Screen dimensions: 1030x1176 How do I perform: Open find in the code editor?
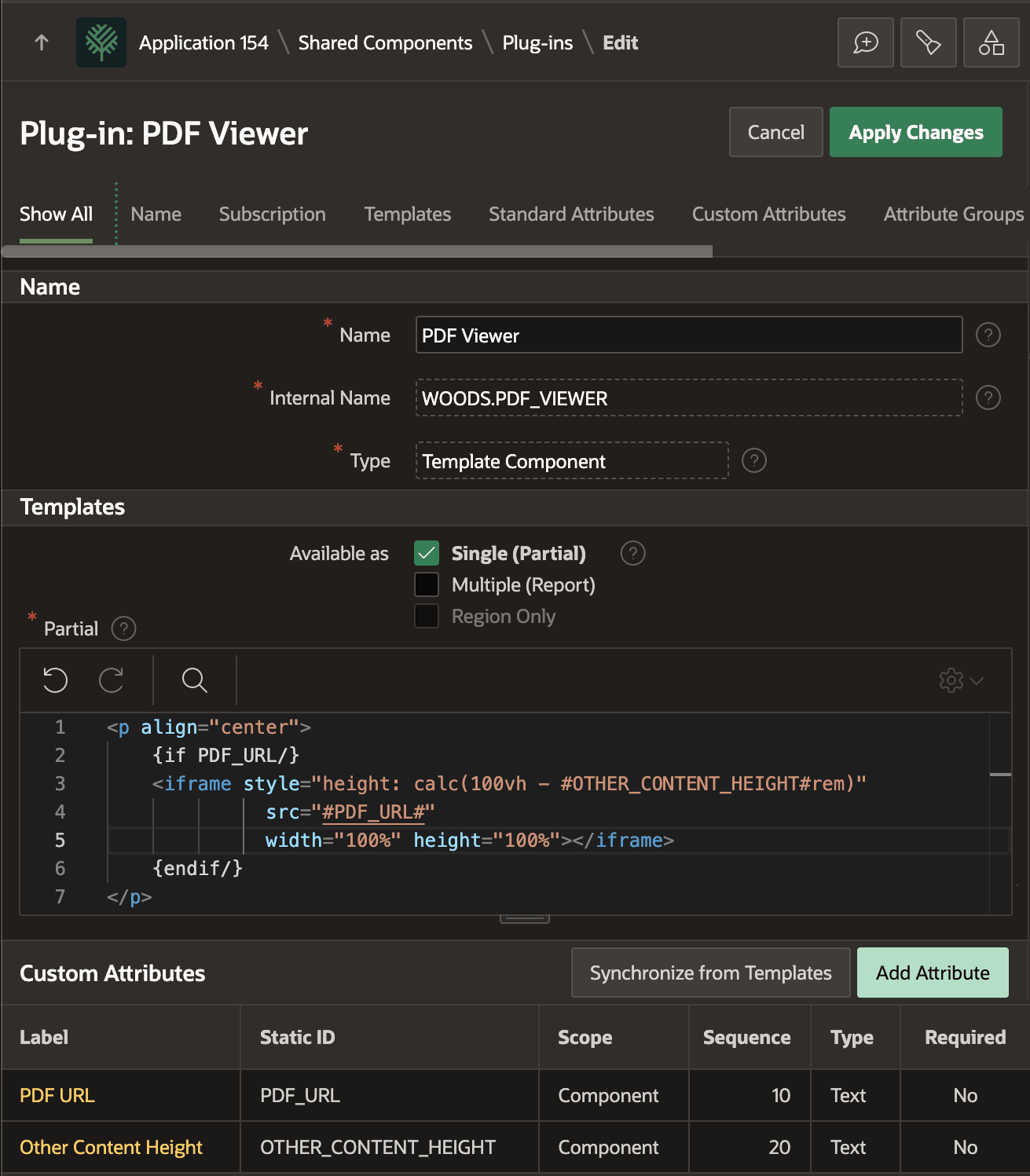[195, 680]
